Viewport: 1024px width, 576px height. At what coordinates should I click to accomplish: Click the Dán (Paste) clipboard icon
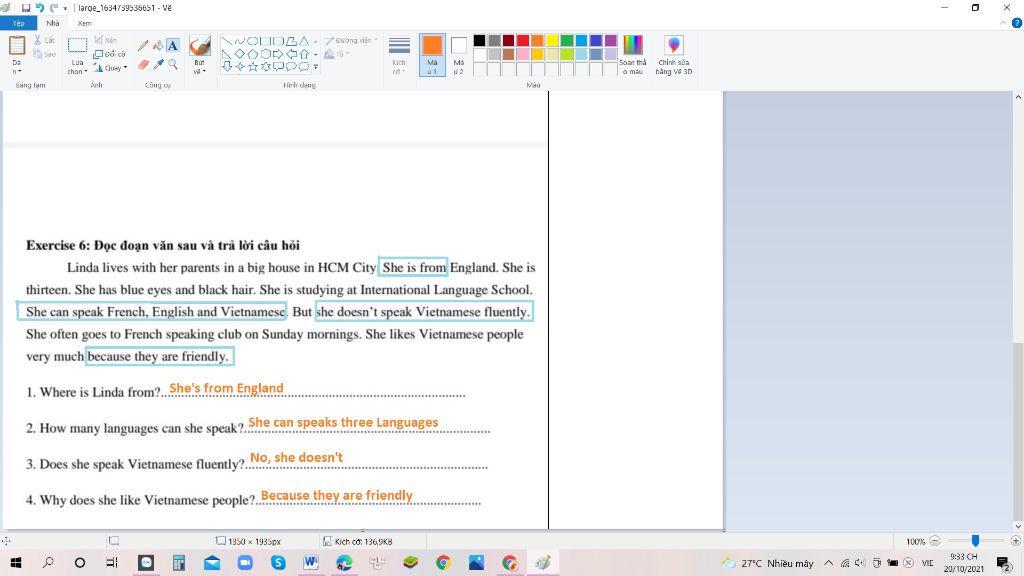click(16, 46)
